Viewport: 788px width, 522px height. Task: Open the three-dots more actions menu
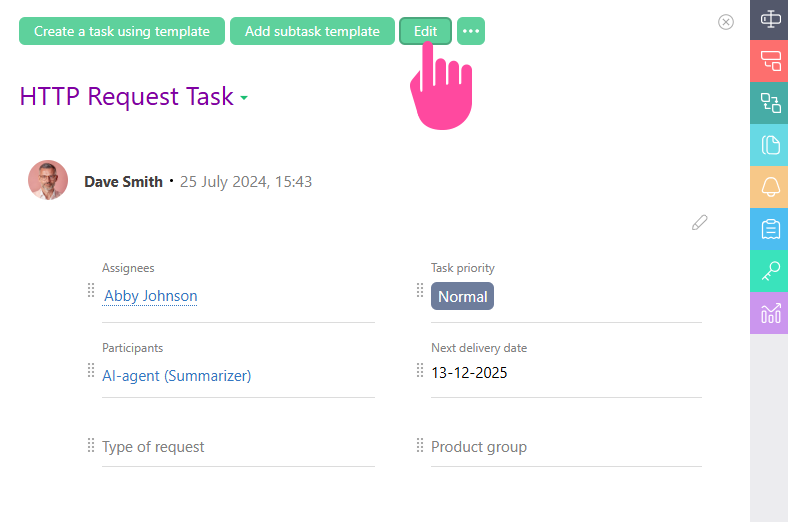coord(471,31)
